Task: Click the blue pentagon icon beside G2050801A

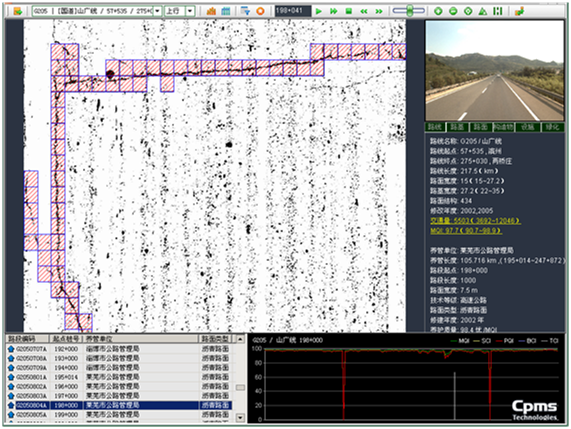Action: pyautogui.click(x=11, y=377)
